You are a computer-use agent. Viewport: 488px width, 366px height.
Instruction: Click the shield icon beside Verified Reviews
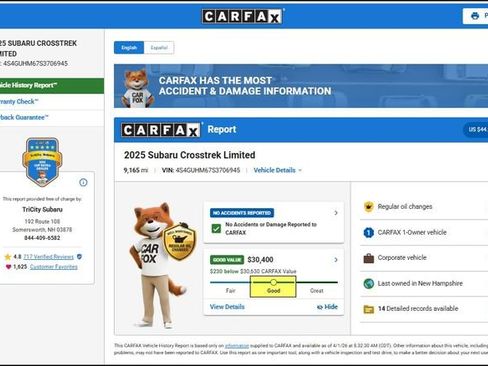point(79,257)
